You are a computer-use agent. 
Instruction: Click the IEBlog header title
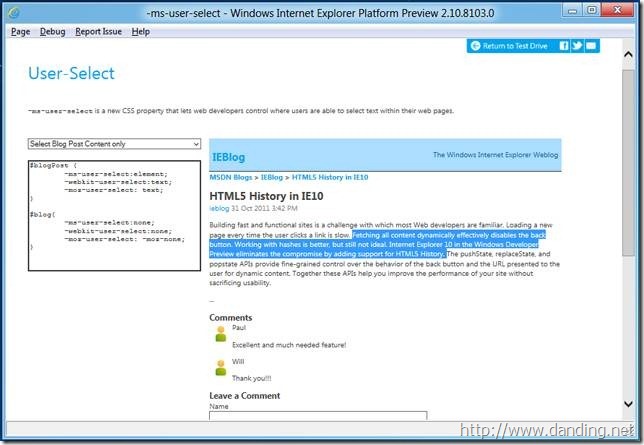(228, 157)
